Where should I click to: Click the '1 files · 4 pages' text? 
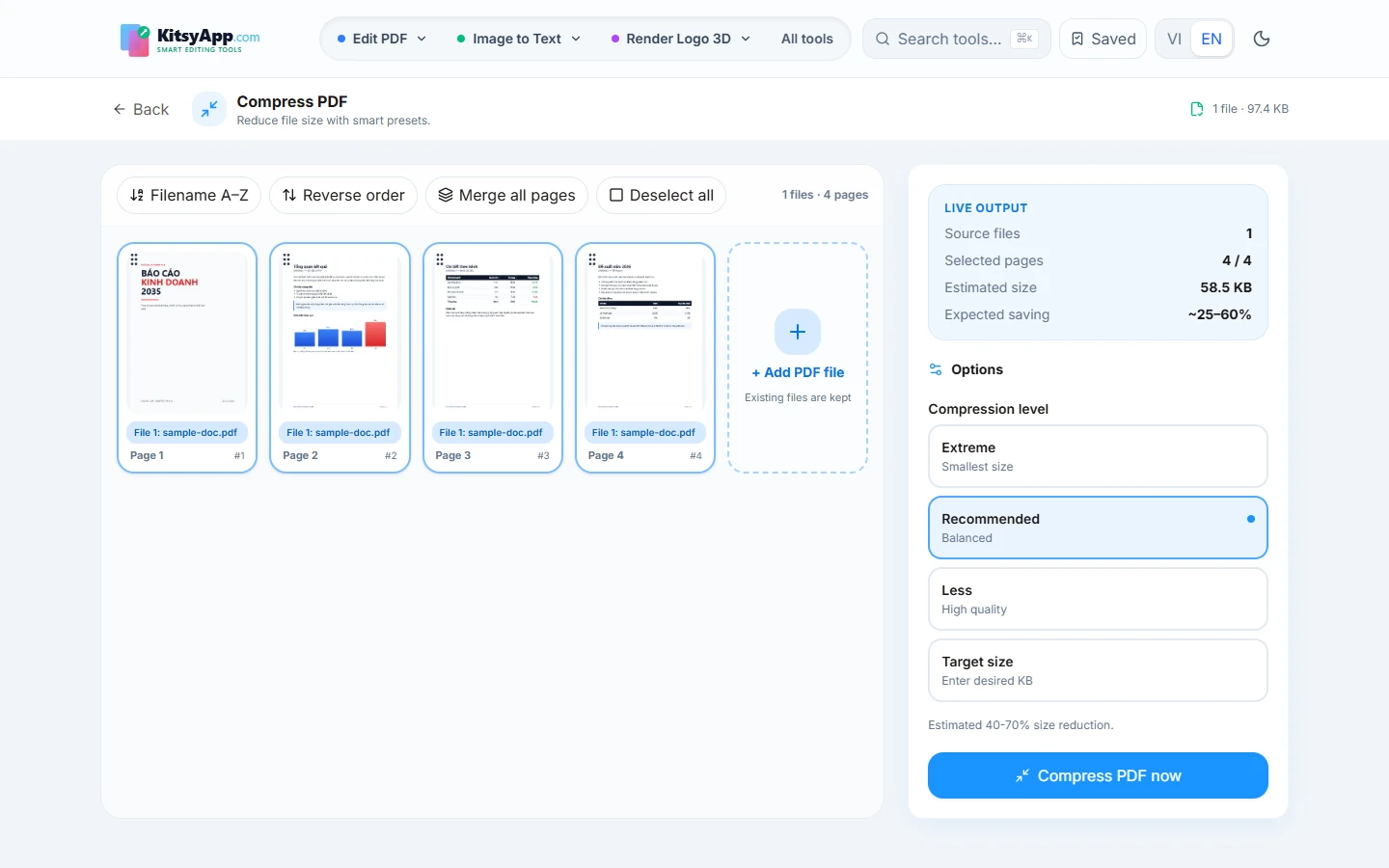[x=825, y=195]
